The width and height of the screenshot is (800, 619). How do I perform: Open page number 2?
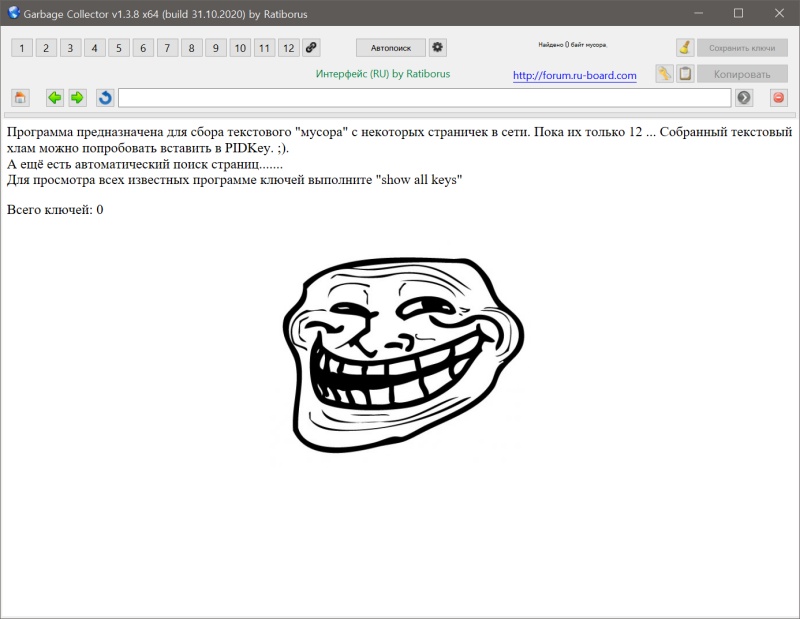46,48
